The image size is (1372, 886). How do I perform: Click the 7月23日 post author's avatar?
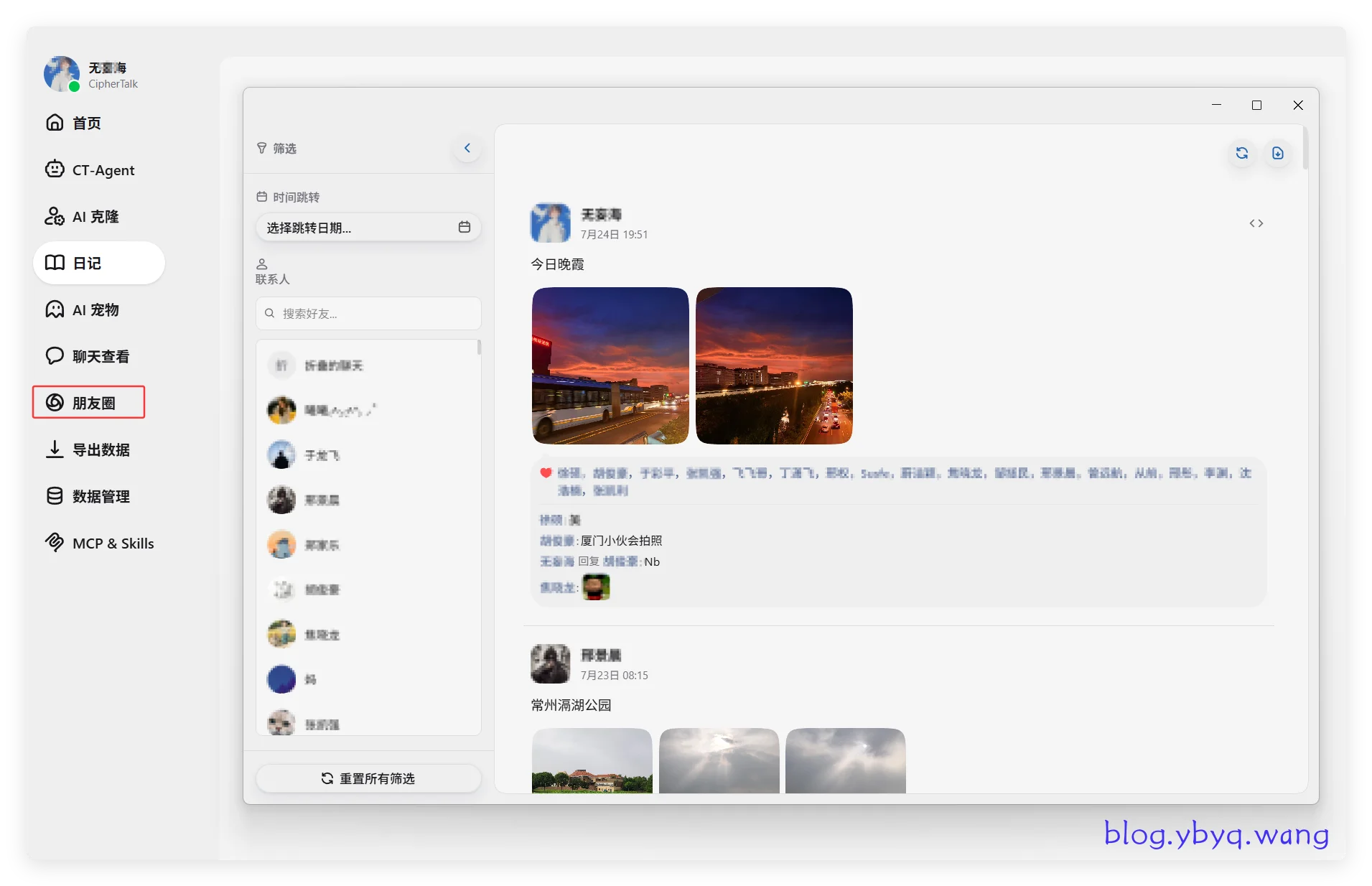[x=550, y=663]
